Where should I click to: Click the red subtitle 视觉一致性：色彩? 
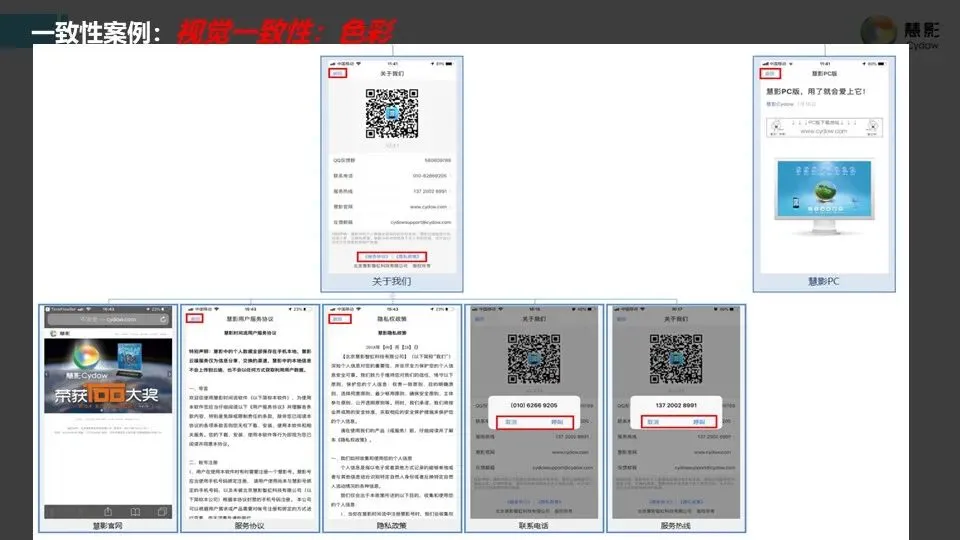click(286, 32)
